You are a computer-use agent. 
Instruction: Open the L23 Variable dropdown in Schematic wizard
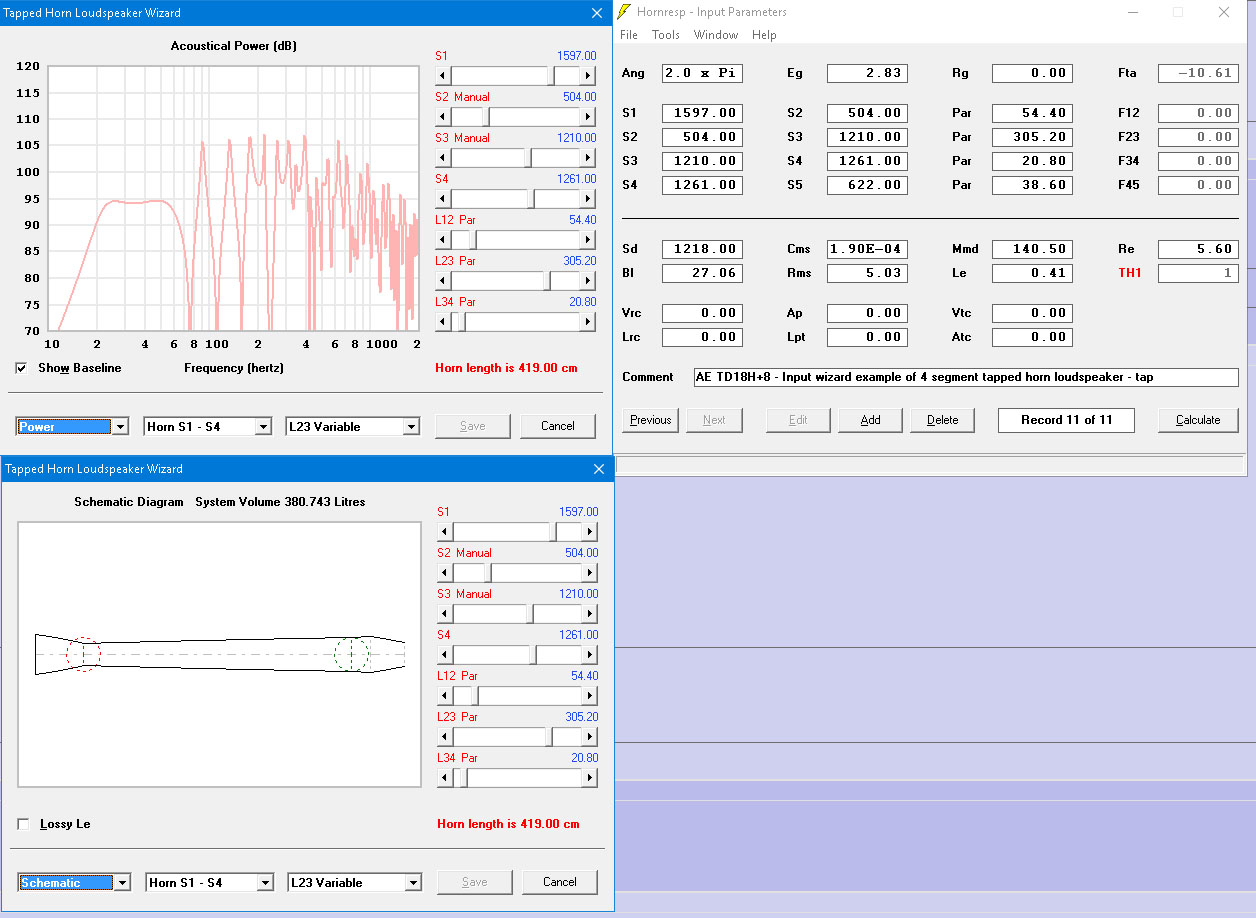pos(411,883)
